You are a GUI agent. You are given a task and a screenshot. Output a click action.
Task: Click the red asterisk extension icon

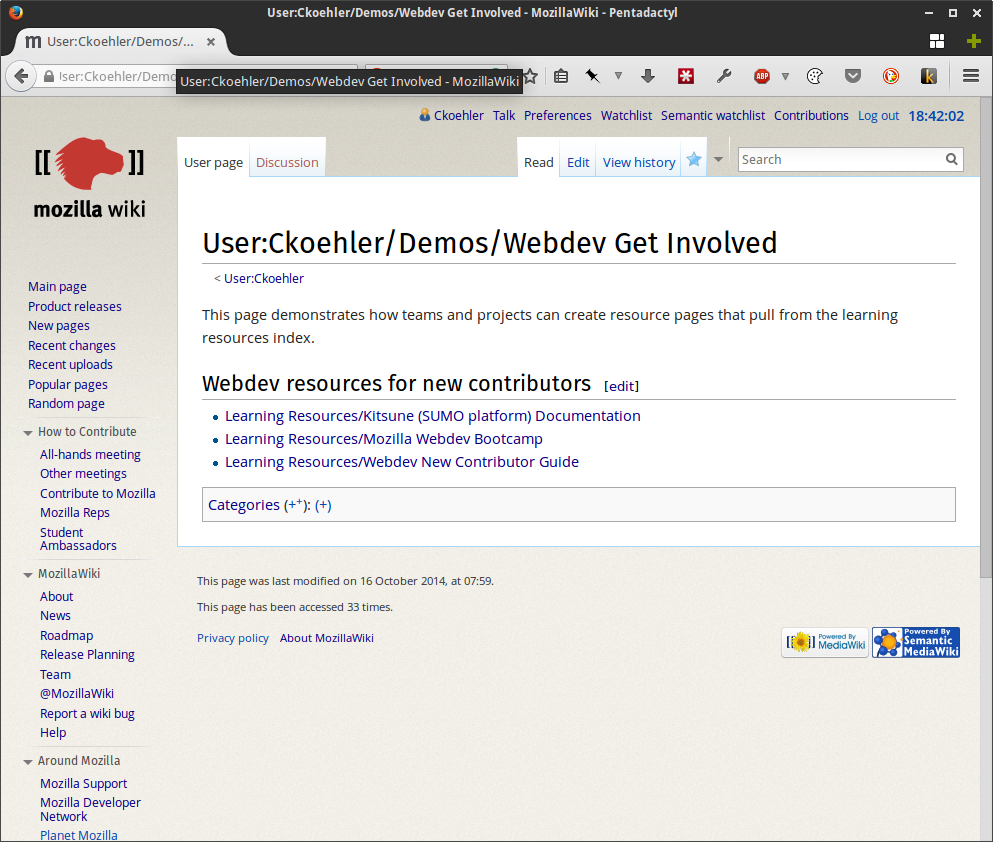pos(686,77)
